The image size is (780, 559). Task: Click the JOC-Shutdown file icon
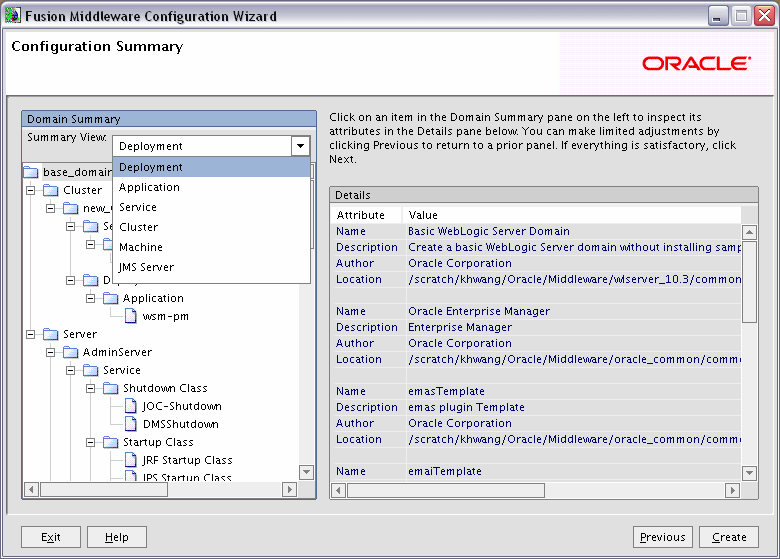(x=130, y=406)
